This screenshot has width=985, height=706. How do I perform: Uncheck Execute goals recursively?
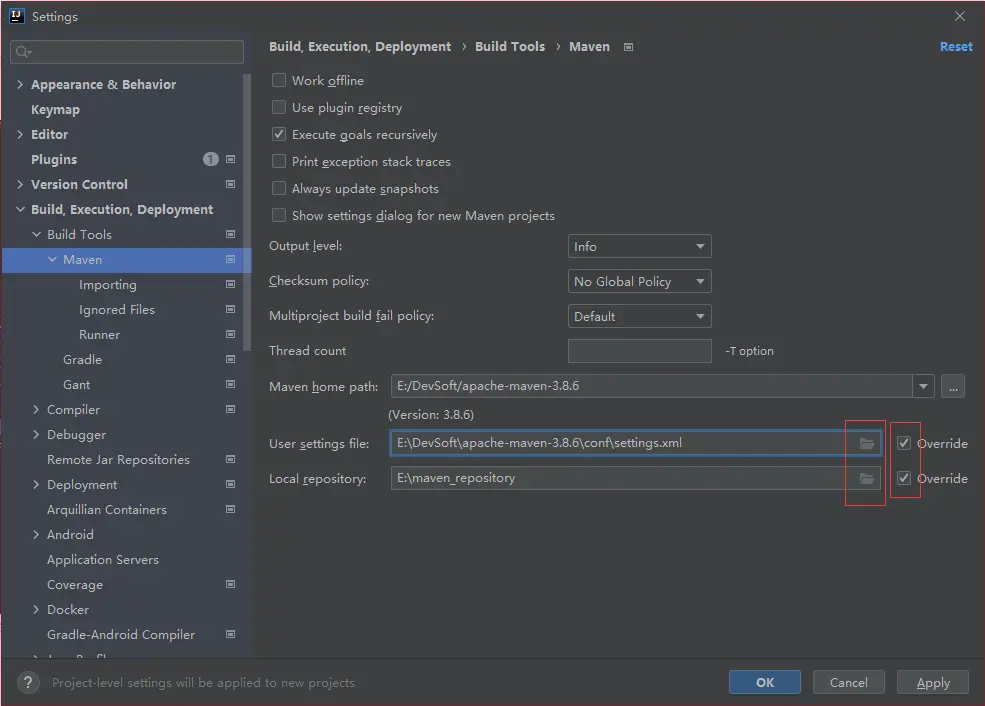279,135
